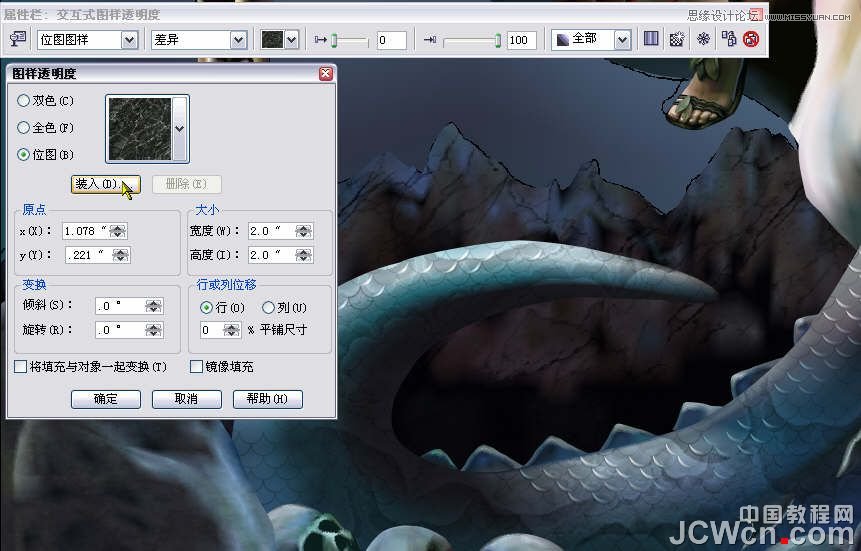Click the red Clear Transparency icon
The image size is (861, 551).
tap(751, 39)
